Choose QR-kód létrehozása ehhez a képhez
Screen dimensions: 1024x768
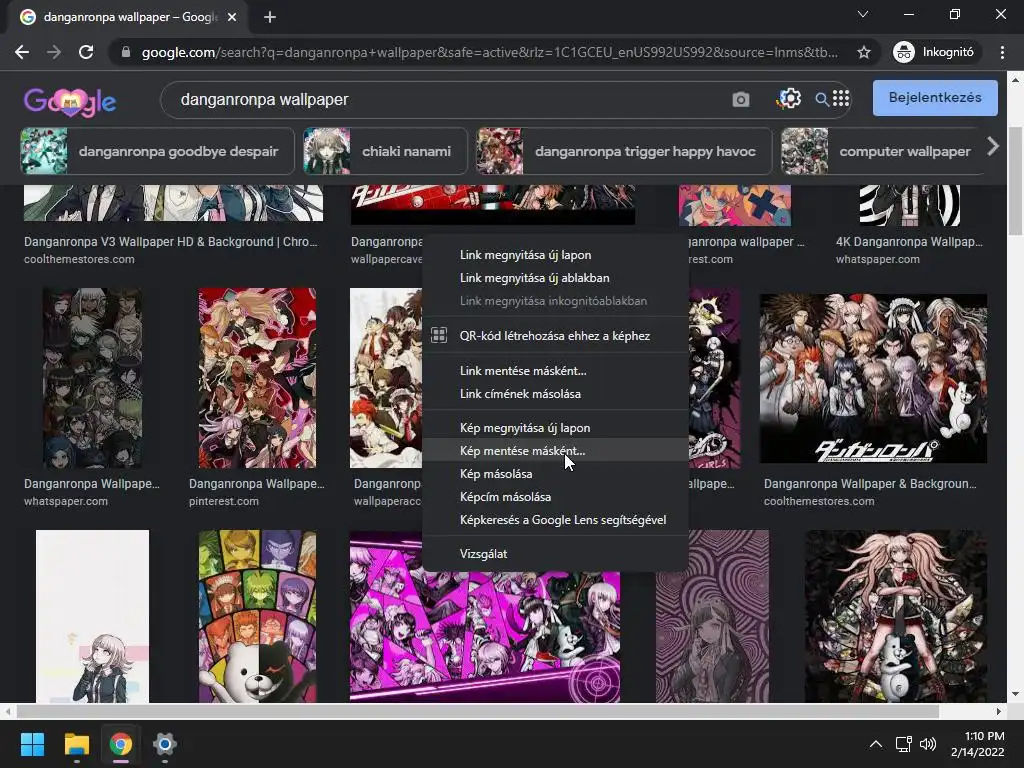pos(556,336)
